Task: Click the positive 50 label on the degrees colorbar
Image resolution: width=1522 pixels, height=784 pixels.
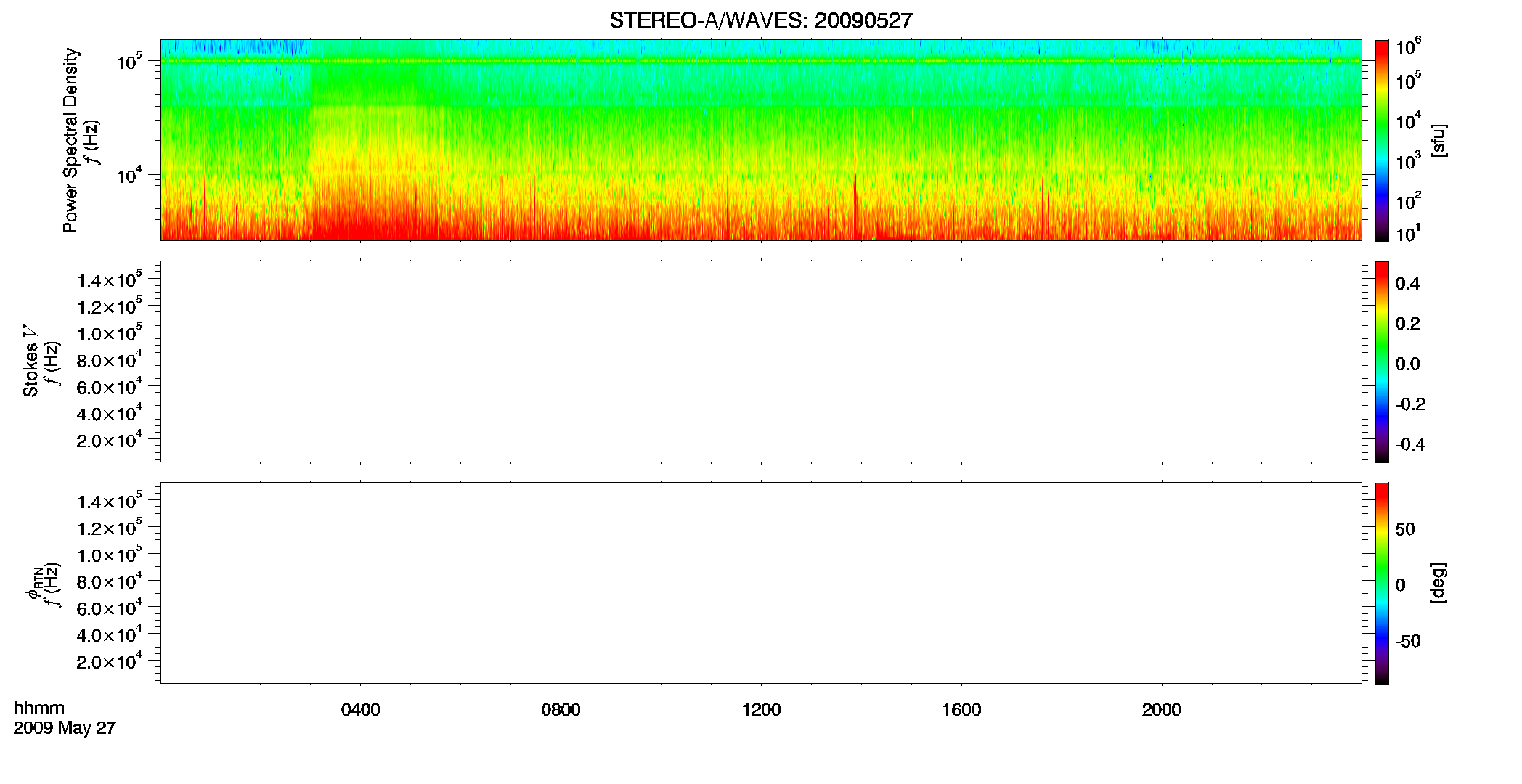Action: (x=1405, y=529)
